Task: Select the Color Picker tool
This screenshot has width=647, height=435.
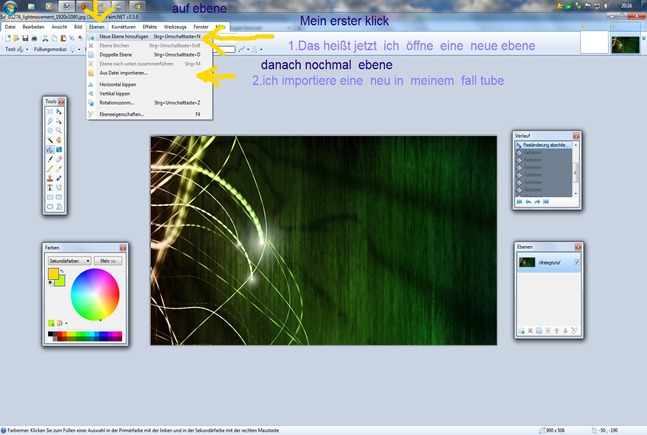Action: click(x=59, y=168)
